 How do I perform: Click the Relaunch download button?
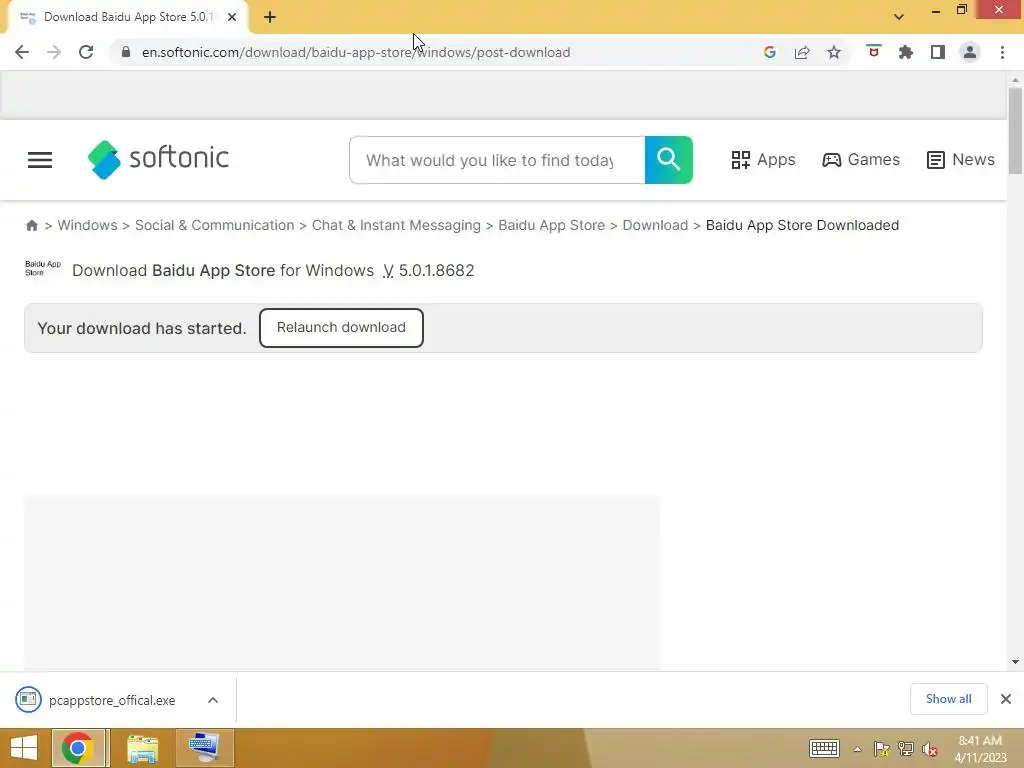[x=341, y=328]
